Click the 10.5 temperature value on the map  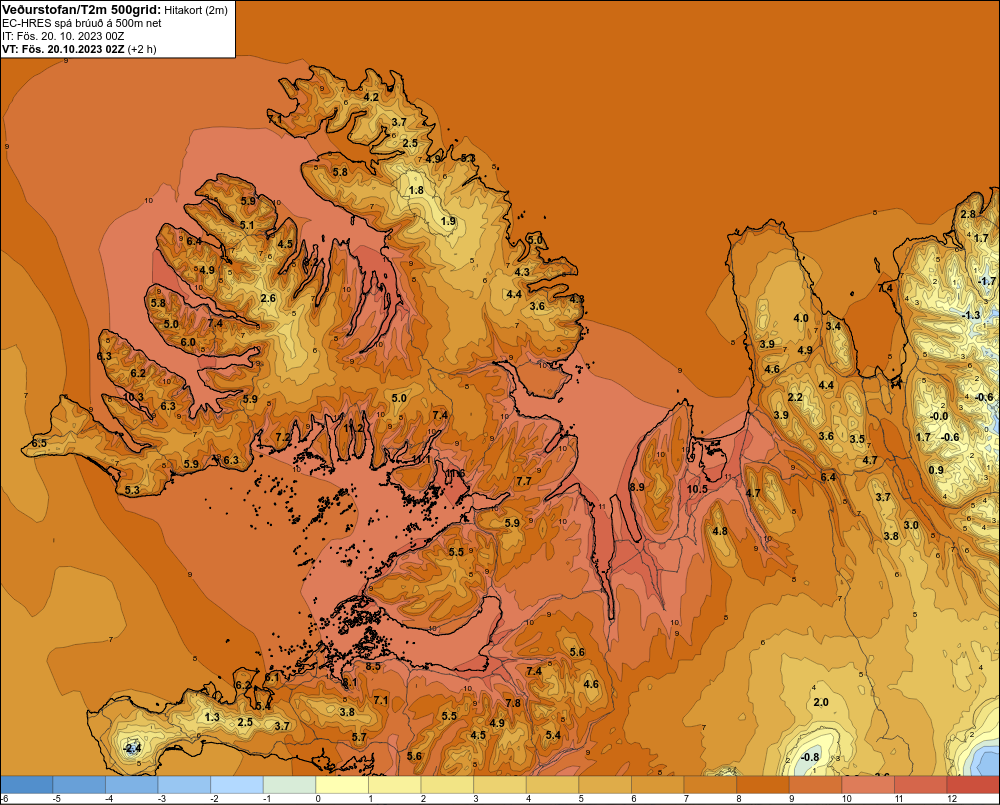(698, 489)
